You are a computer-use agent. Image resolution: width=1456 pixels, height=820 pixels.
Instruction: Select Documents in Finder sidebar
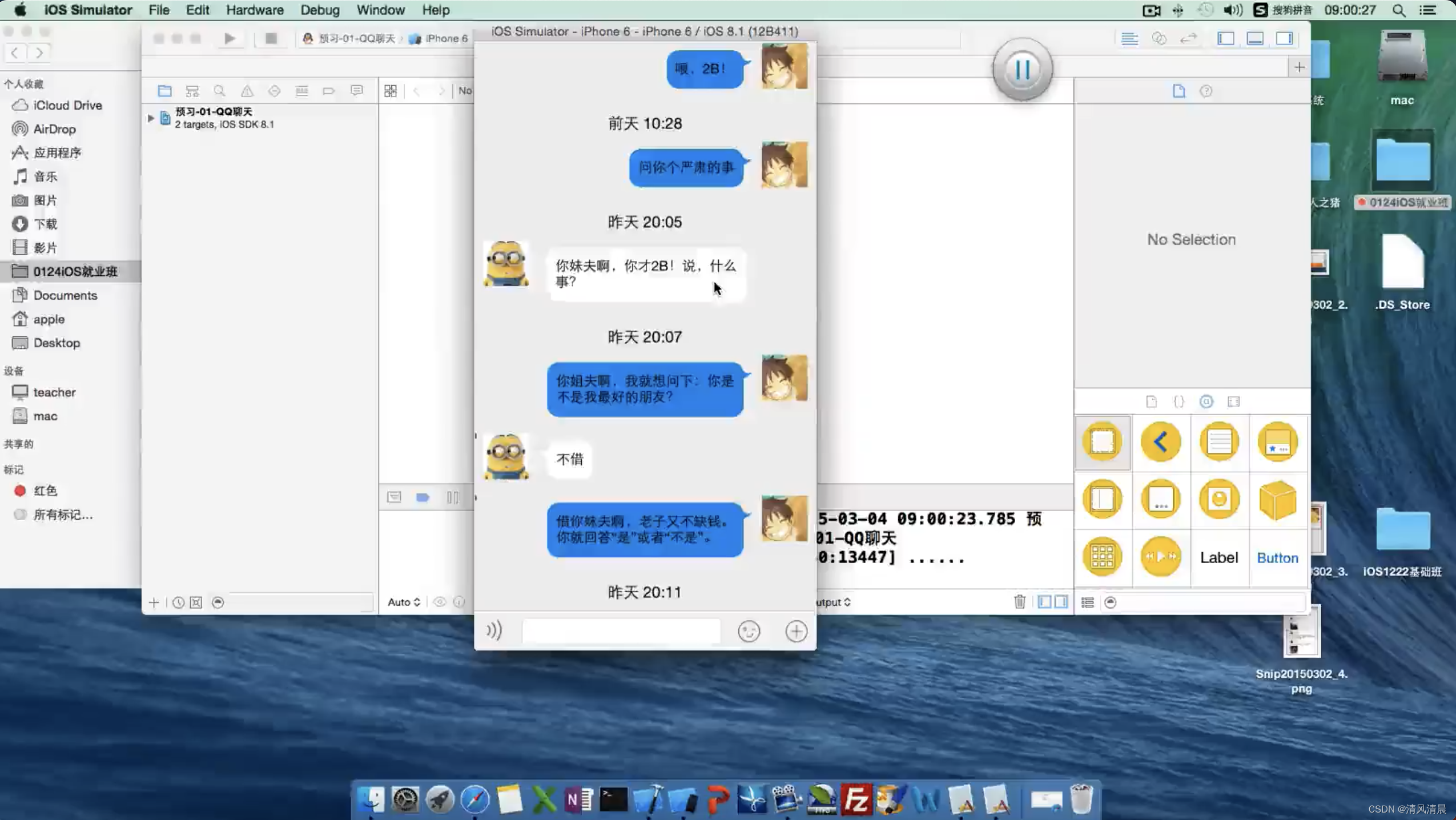(65, 295)
